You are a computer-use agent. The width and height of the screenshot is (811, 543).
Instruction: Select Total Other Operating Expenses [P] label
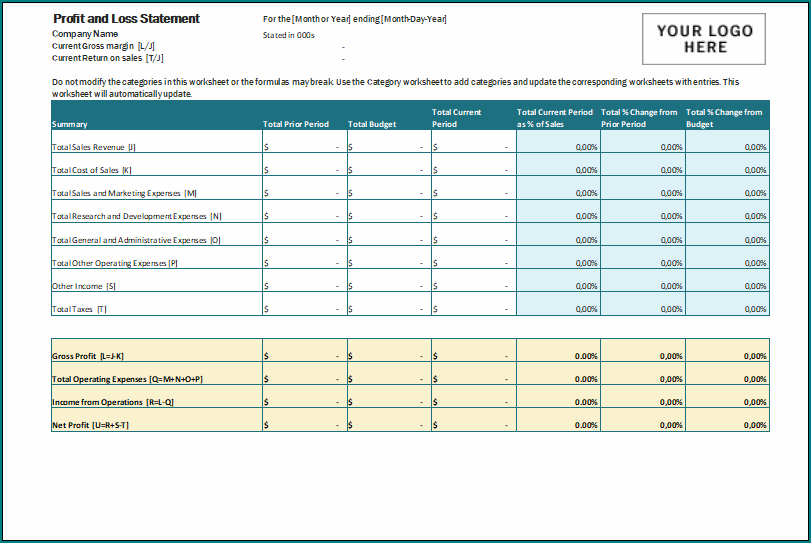115,263
